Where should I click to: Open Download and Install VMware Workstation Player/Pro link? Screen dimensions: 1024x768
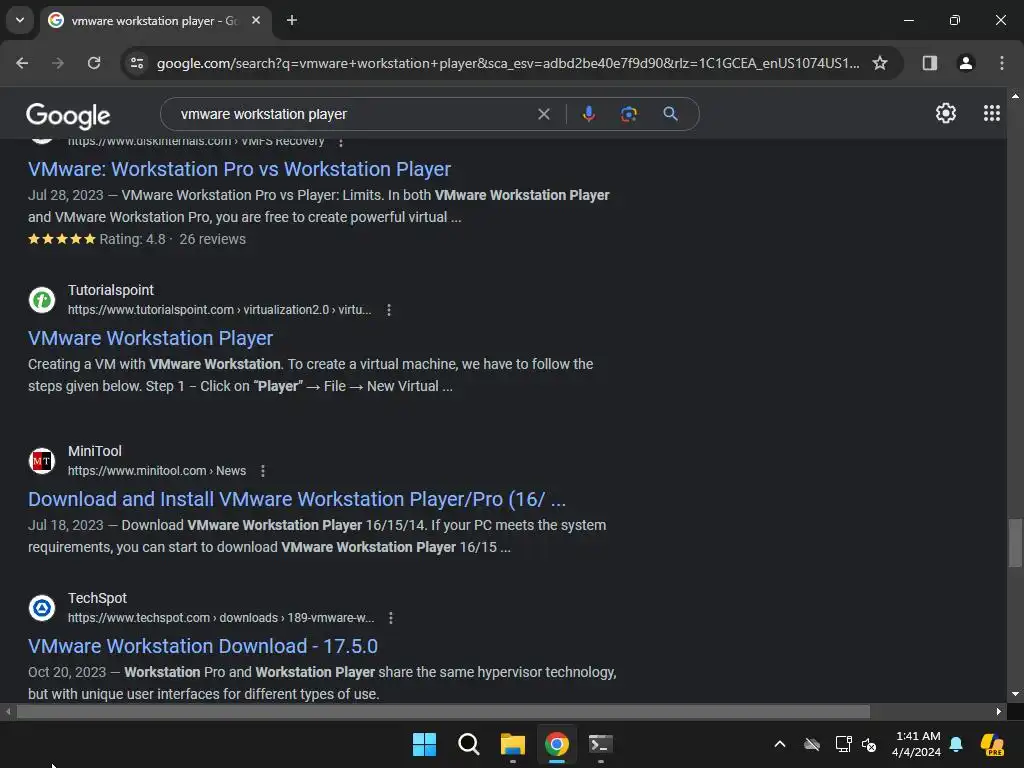(x=296, y=500)
